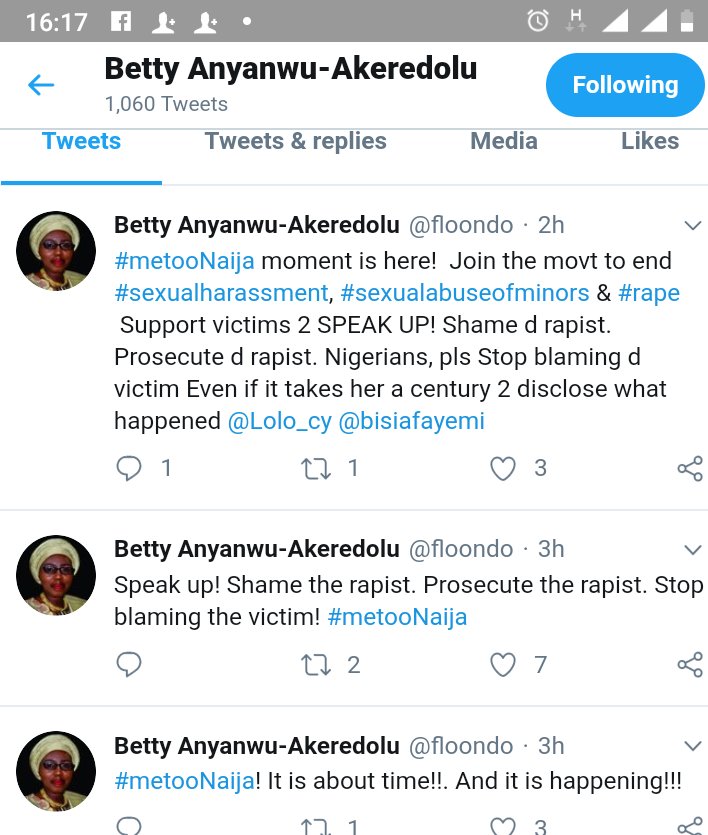Open the #sexualharassment hashtag link
Screen dimensions: 708x835
(221, 293)
